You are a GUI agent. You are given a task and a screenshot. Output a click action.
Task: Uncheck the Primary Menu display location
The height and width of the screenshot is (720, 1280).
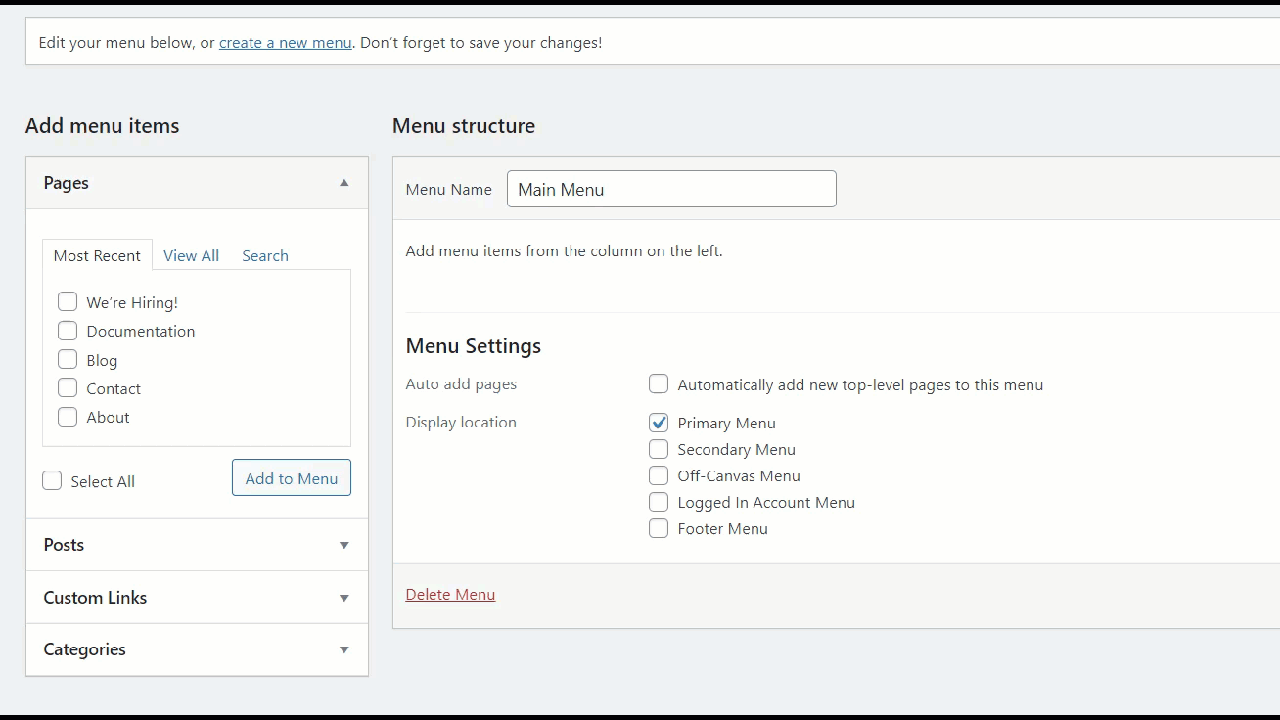tap(658, 423)
